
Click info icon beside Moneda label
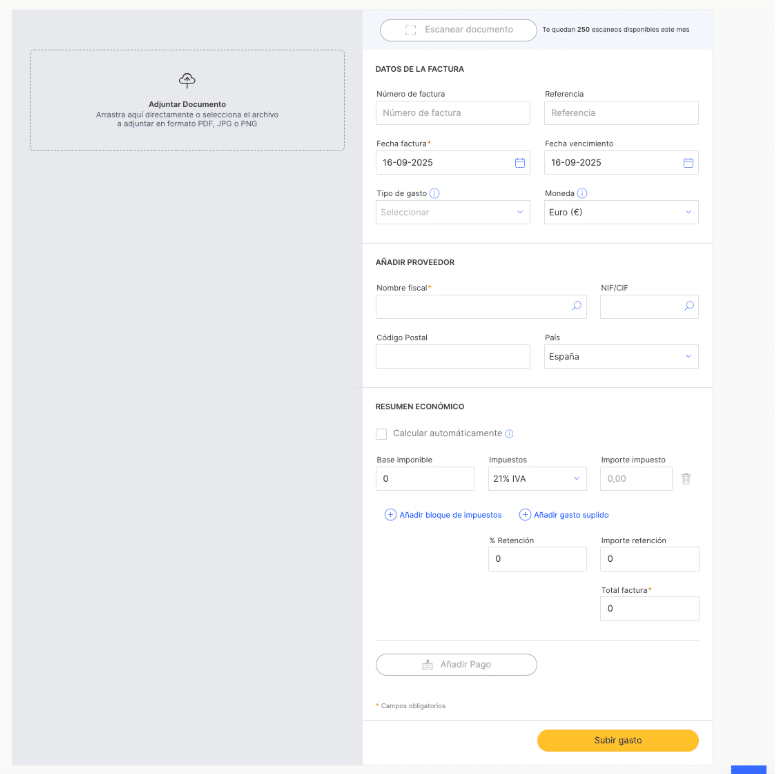(x=582, y=193)
